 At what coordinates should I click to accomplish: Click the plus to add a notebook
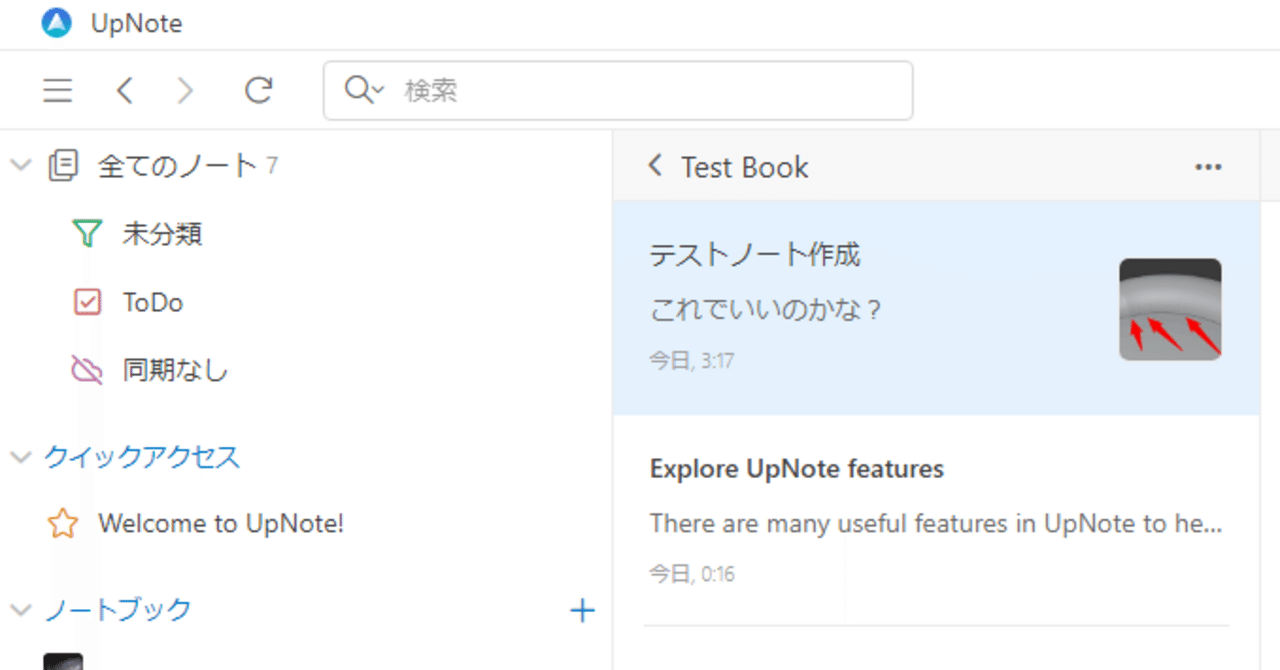point(582,610)
